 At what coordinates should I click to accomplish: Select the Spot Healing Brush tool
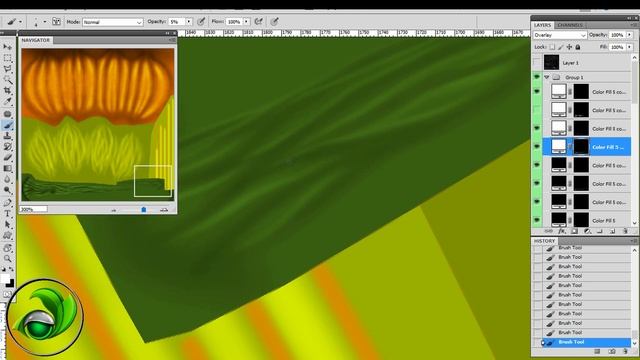[x=7, y=114]
